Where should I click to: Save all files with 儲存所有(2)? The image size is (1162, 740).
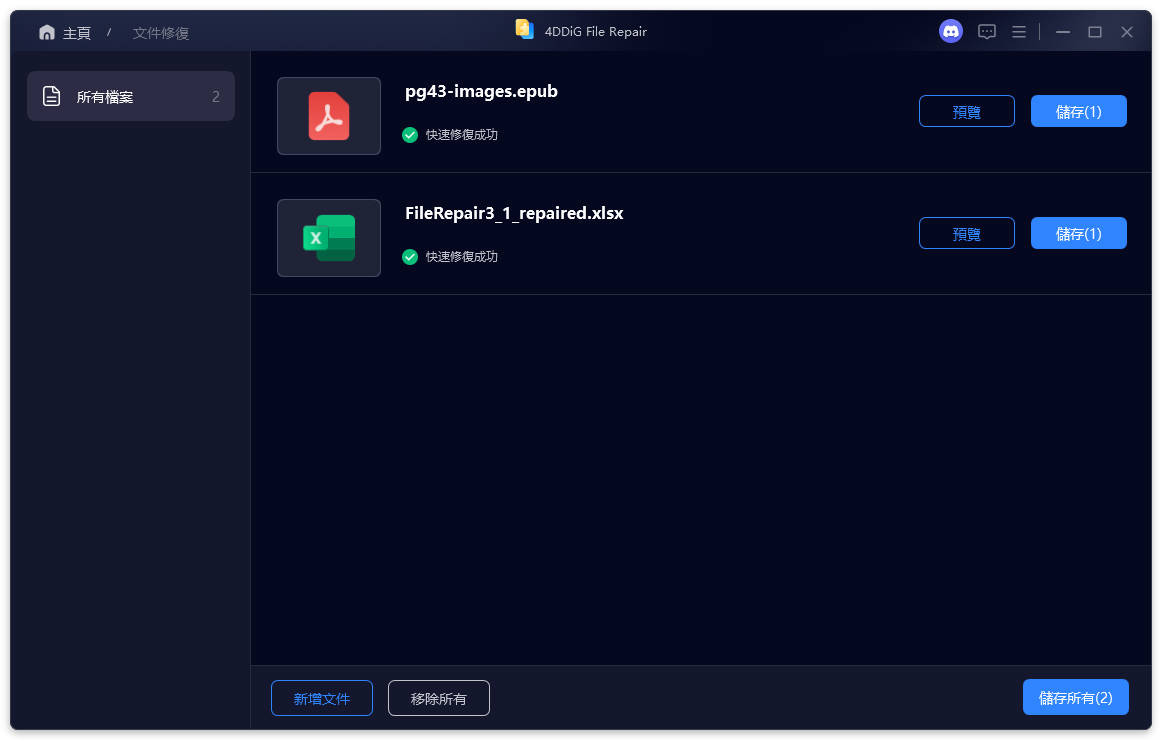click(x=1075, y=697)
